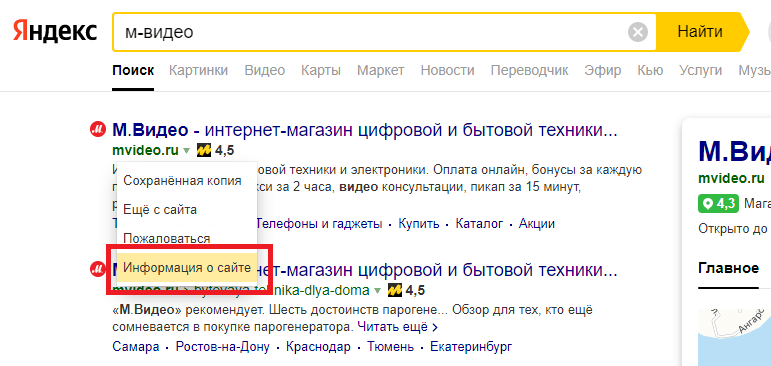Open the Каталог sitelink
Viewport: 771px width, 366px height.
tap(479, 224)
